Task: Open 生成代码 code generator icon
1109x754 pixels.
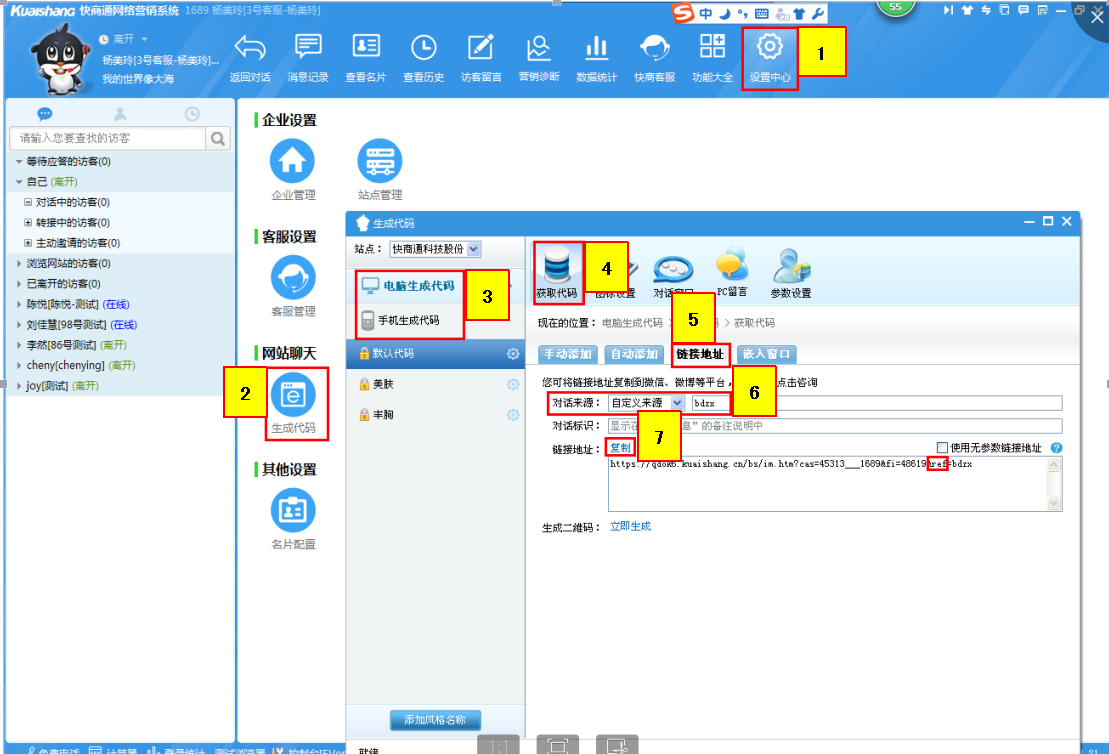Action: point(293,395)
